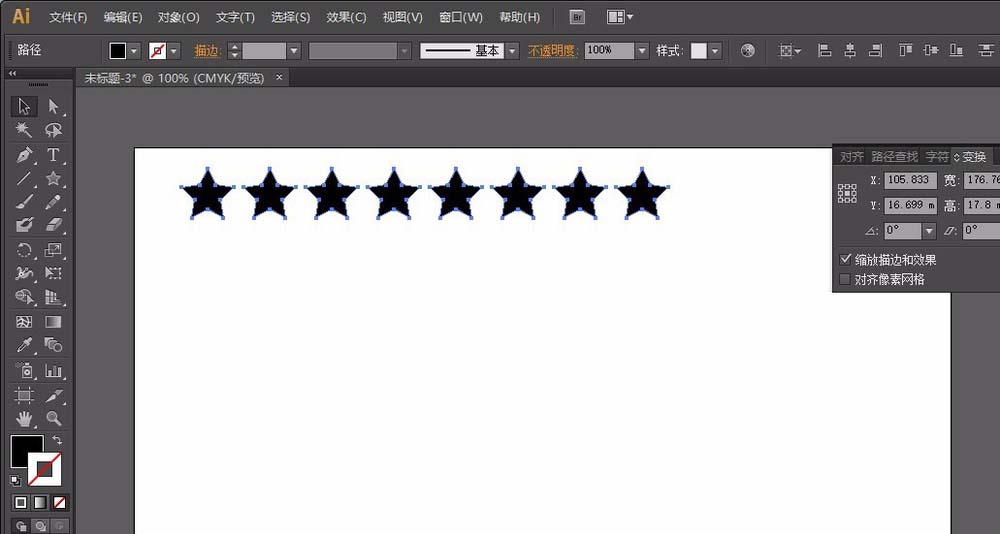Select the Type tool

pyautogui.click(x=54, y=154)
